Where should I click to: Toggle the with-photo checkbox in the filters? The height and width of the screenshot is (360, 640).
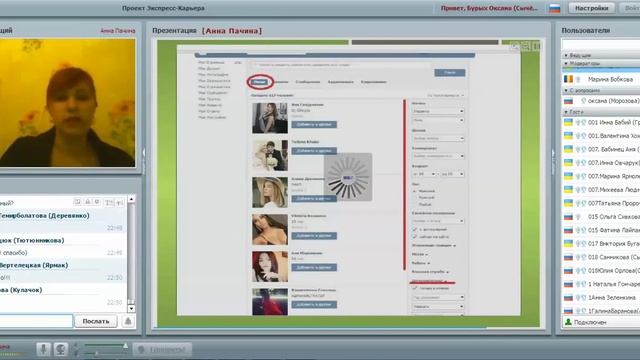click(x=415, y=229)
